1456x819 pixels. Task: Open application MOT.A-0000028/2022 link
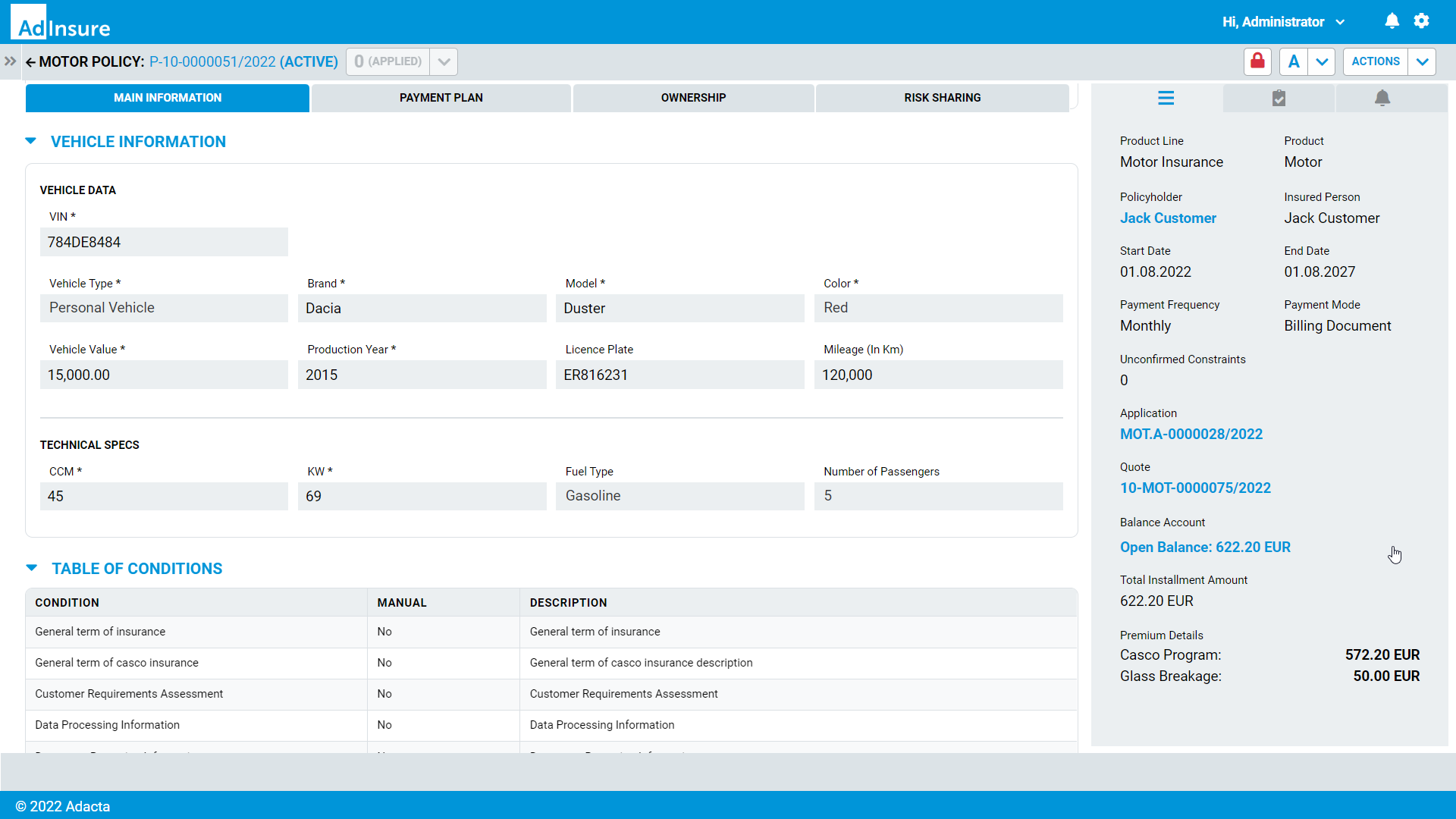click(1191, 435)
